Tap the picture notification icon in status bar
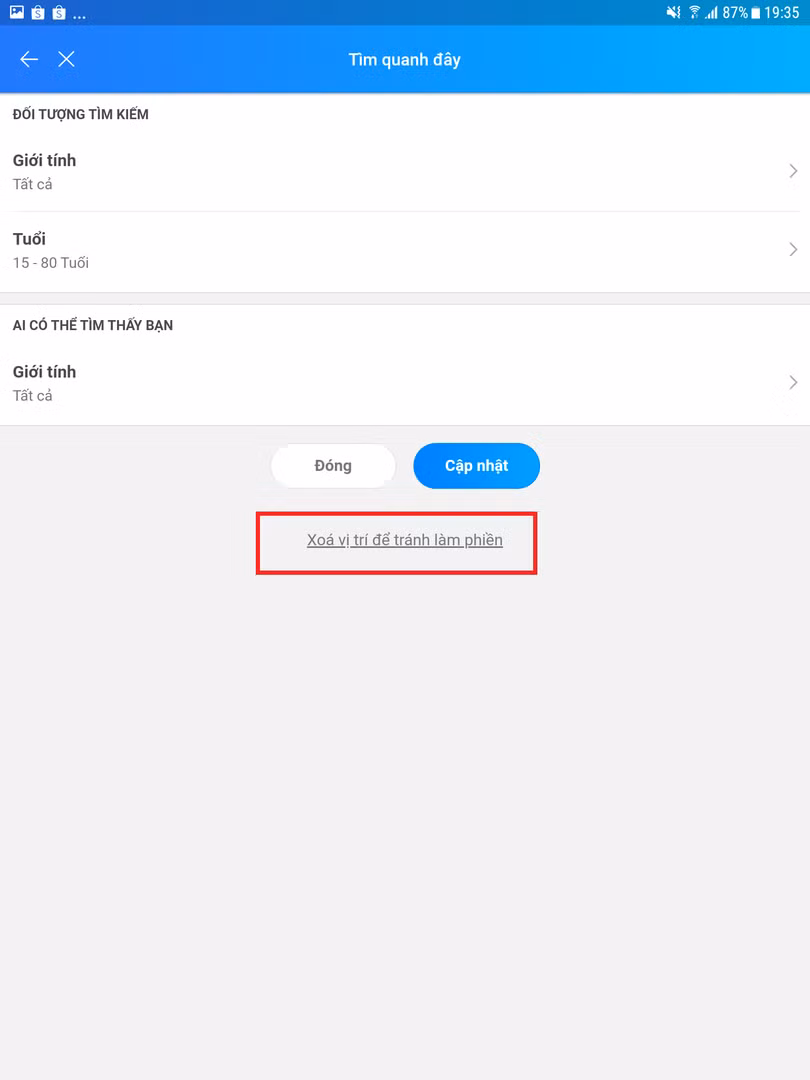The image size is (810, 1080). click(x=17, y=12)
